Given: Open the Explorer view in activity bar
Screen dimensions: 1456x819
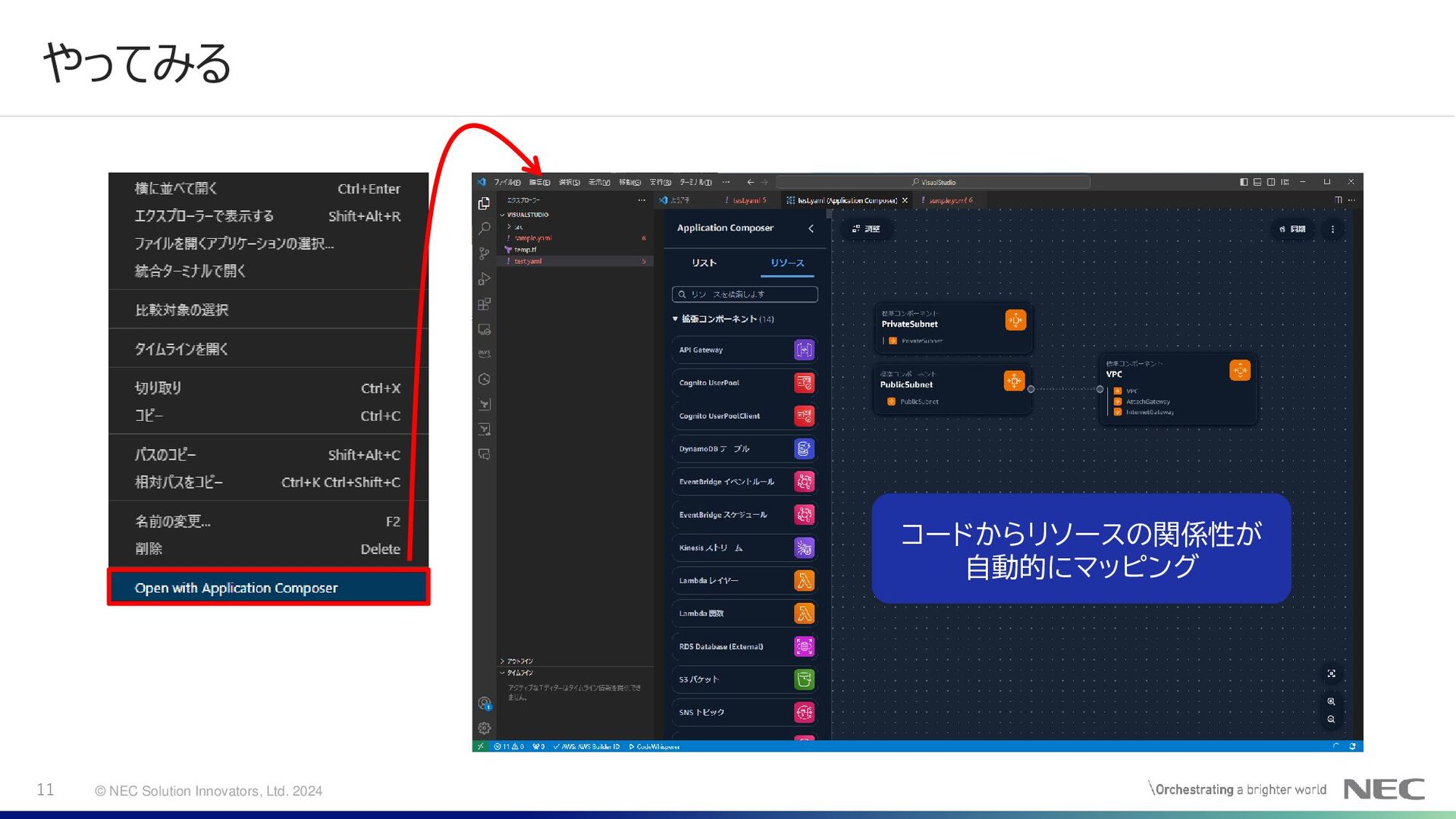Looking at the screenshot, I should pos(484,203).
